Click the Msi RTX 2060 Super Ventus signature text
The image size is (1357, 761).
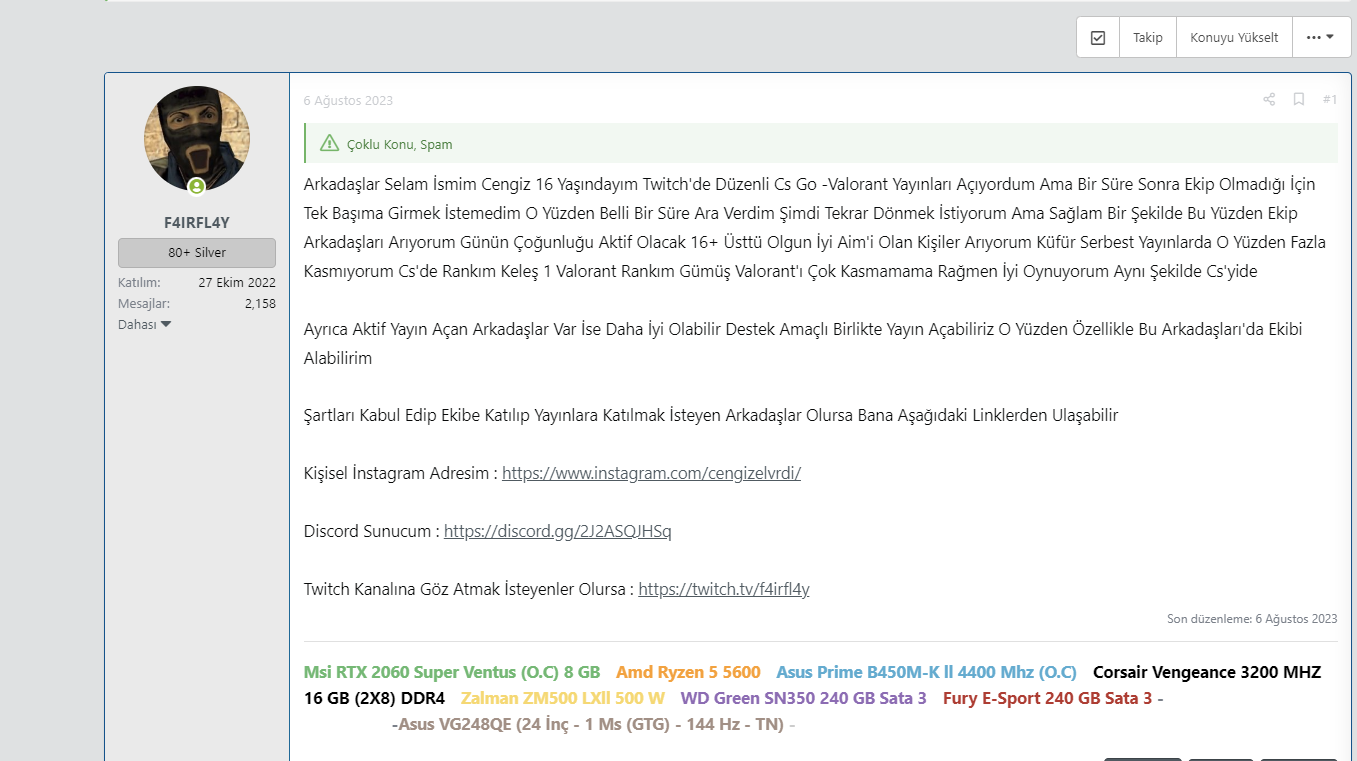(x=452, y=672)
